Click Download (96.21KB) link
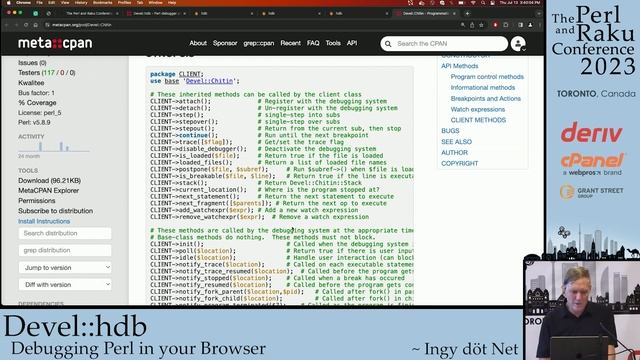 49,180
